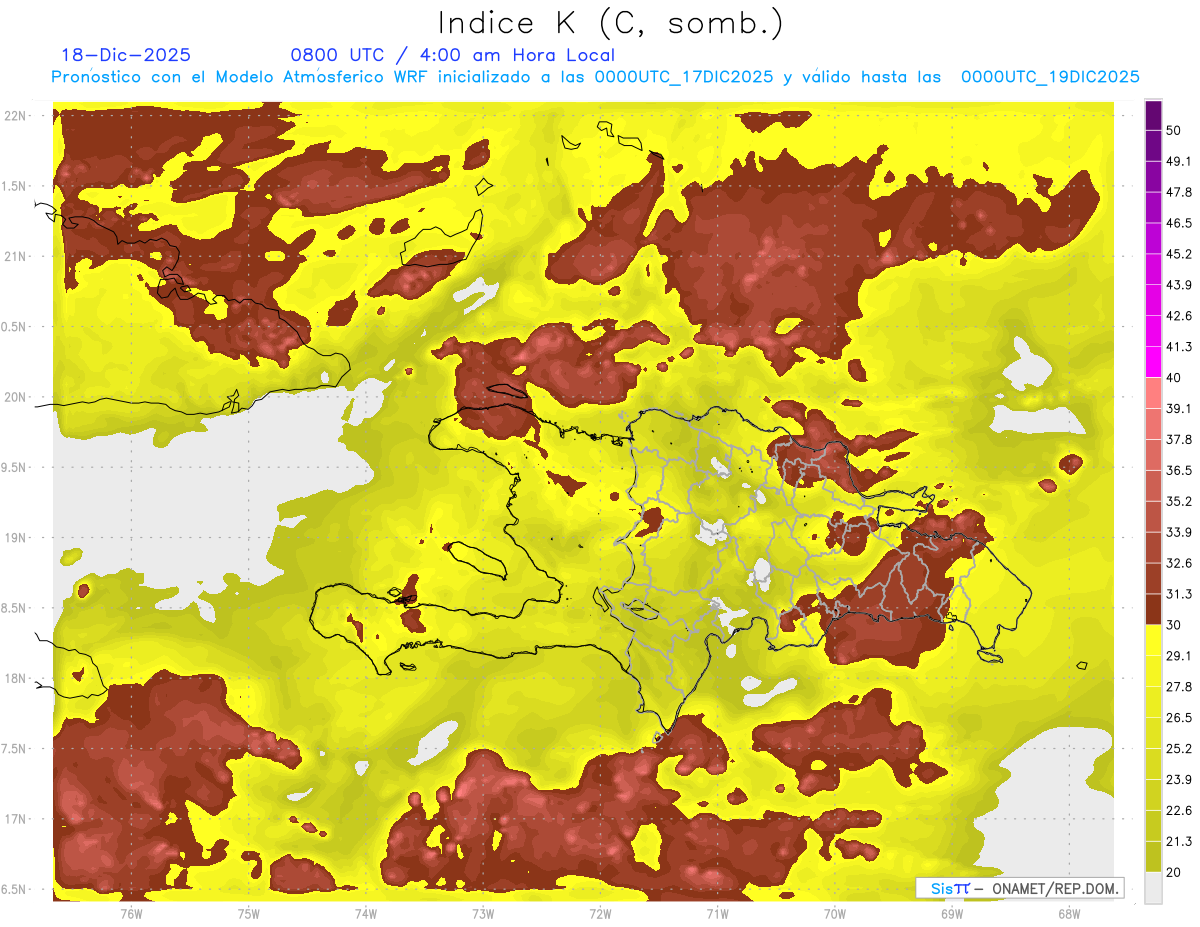Pick the bright magenta swatch between 40 and 41.3

[x=1153, y=362]
